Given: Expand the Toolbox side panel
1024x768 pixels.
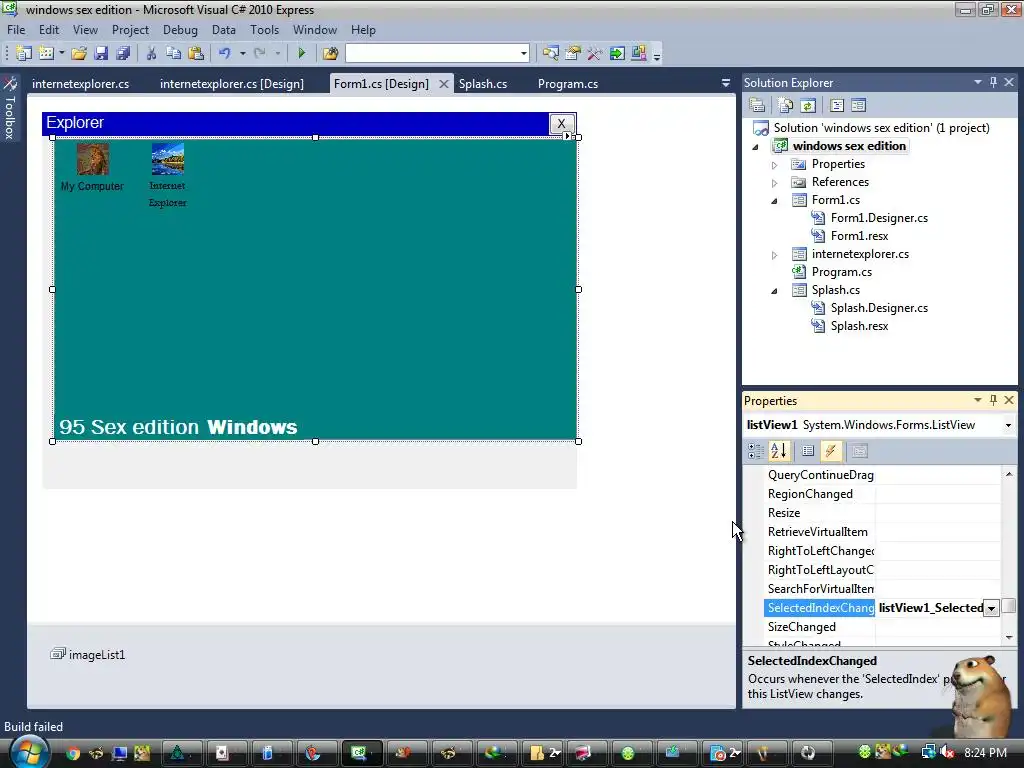Looking at the screenshot, I should (10, 108).
